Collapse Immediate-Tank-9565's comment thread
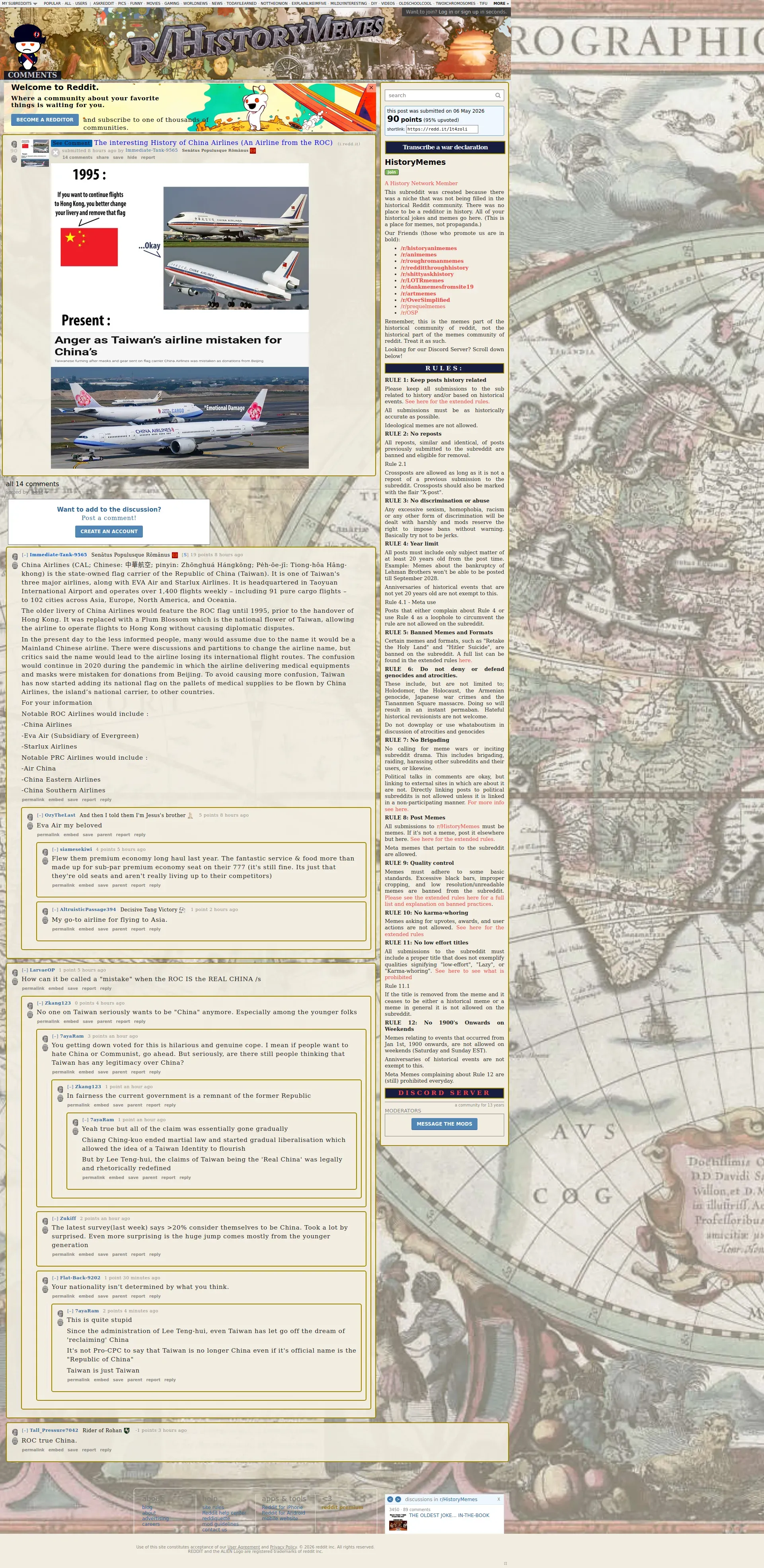 point(24,555)
